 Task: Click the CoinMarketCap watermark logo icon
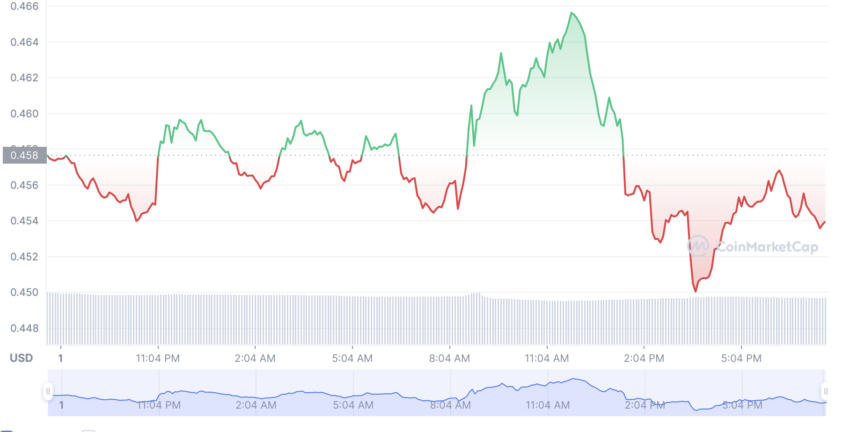(x=698, y=246)
